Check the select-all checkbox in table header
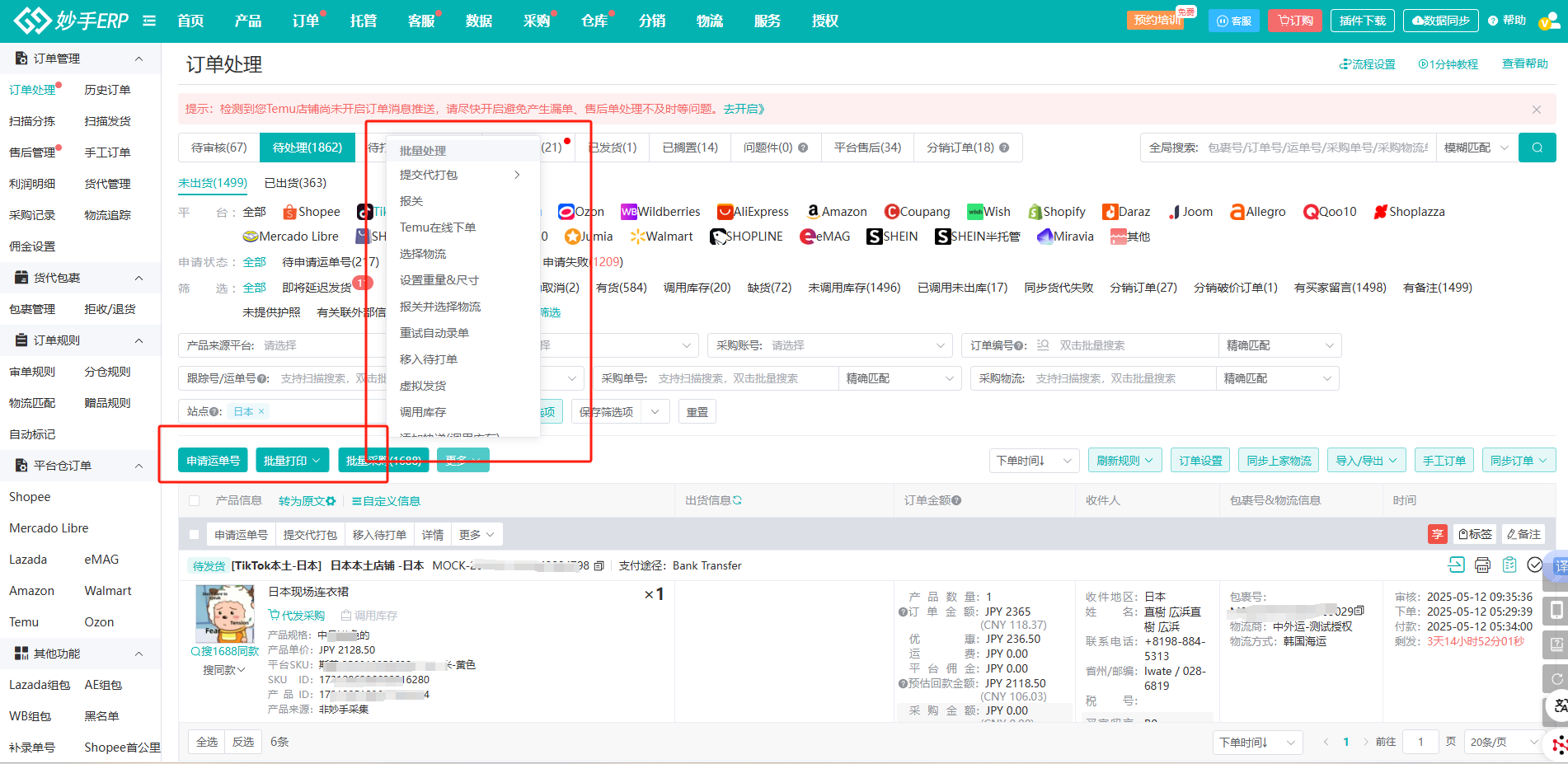 click(x=195, y=501)
